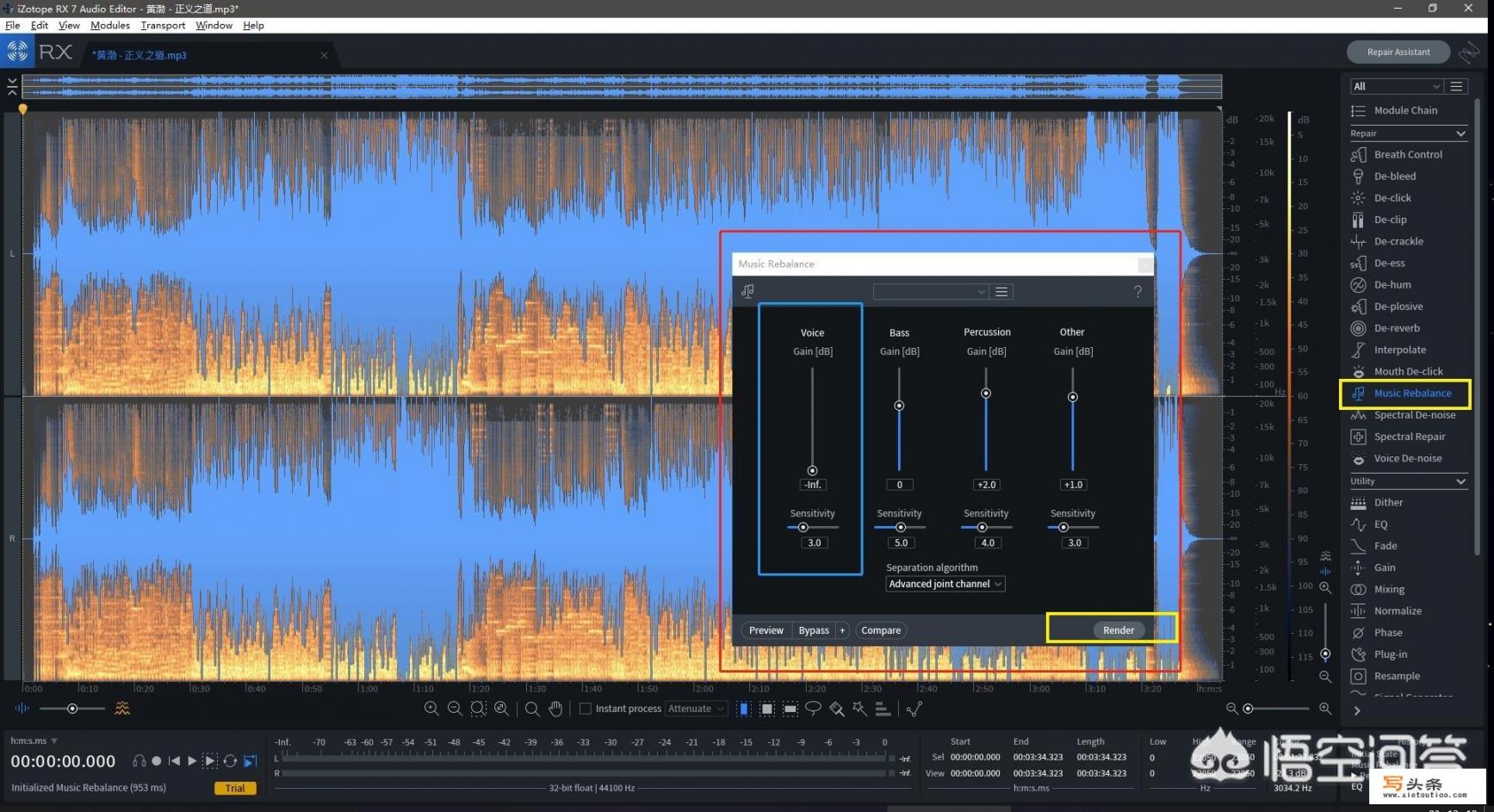Open the Module Chain
This screenshot has height=812, width=1494.
coord(1405,110)
